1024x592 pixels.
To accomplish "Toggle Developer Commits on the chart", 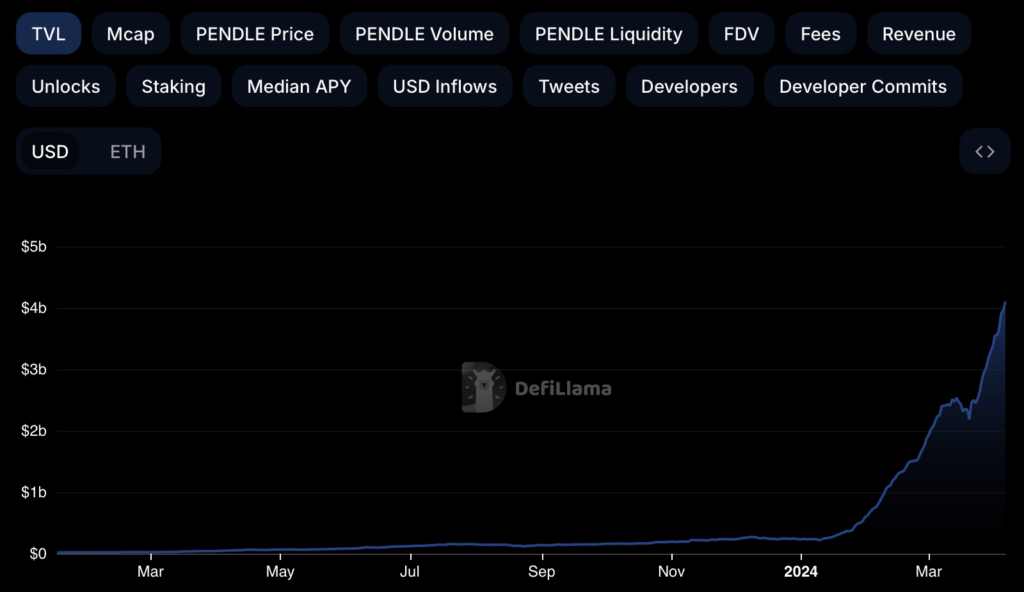I will click(x=862, y=87).
